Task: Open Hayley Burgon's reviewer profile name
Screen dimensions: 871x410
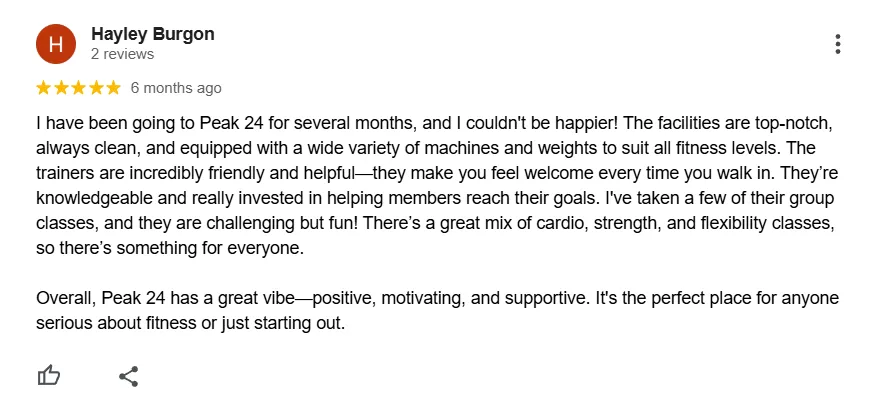Action: point(153,34)
